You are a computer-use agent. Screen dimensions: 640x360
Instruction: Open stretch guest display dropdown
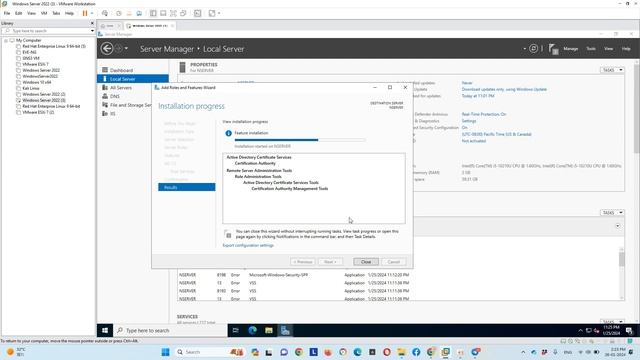[219, 13]
